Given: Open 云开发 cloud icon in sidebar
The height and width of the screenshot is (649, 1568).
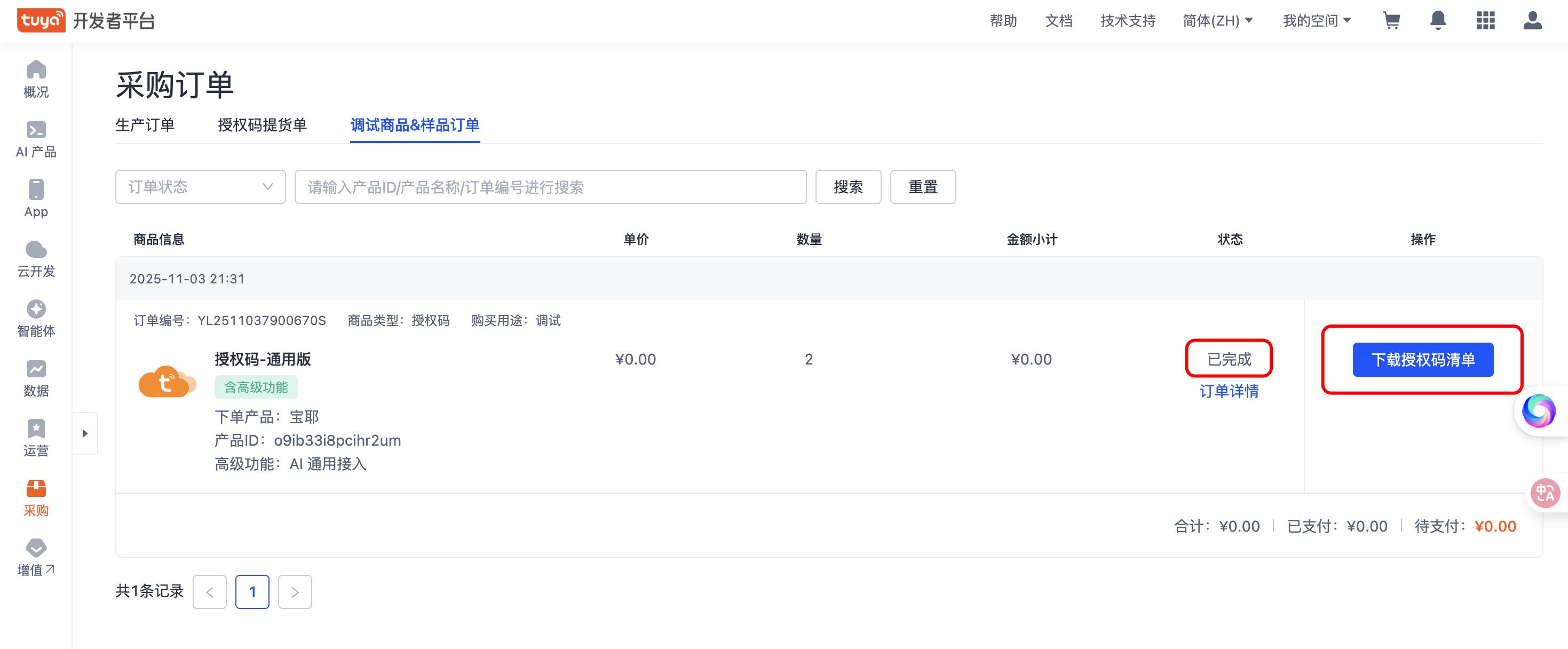Looking at the screenshot, I should click(36, 259).
